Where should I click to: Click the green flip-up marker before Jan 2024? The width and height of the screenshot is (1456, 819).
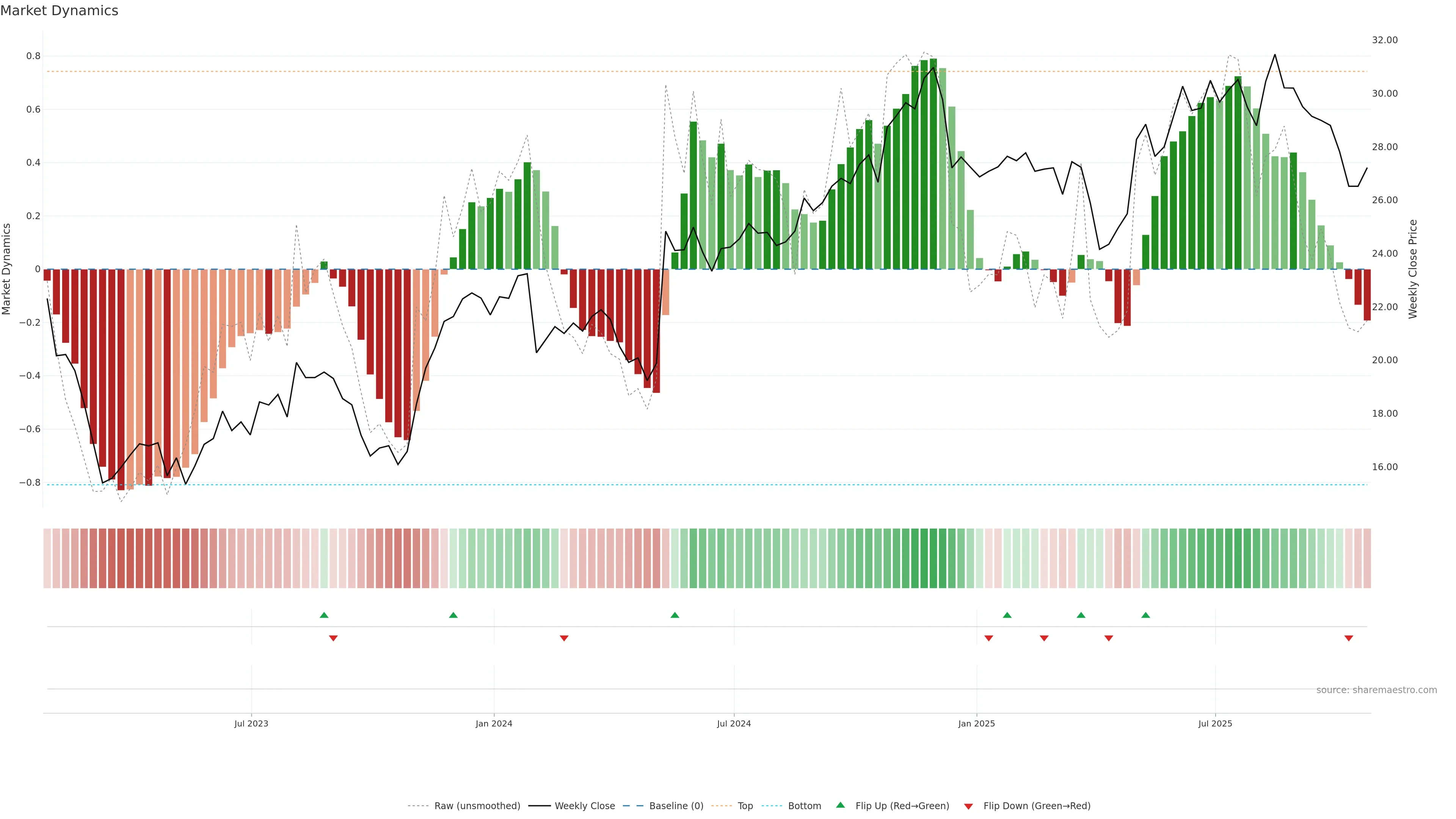(x=453, y=615)
